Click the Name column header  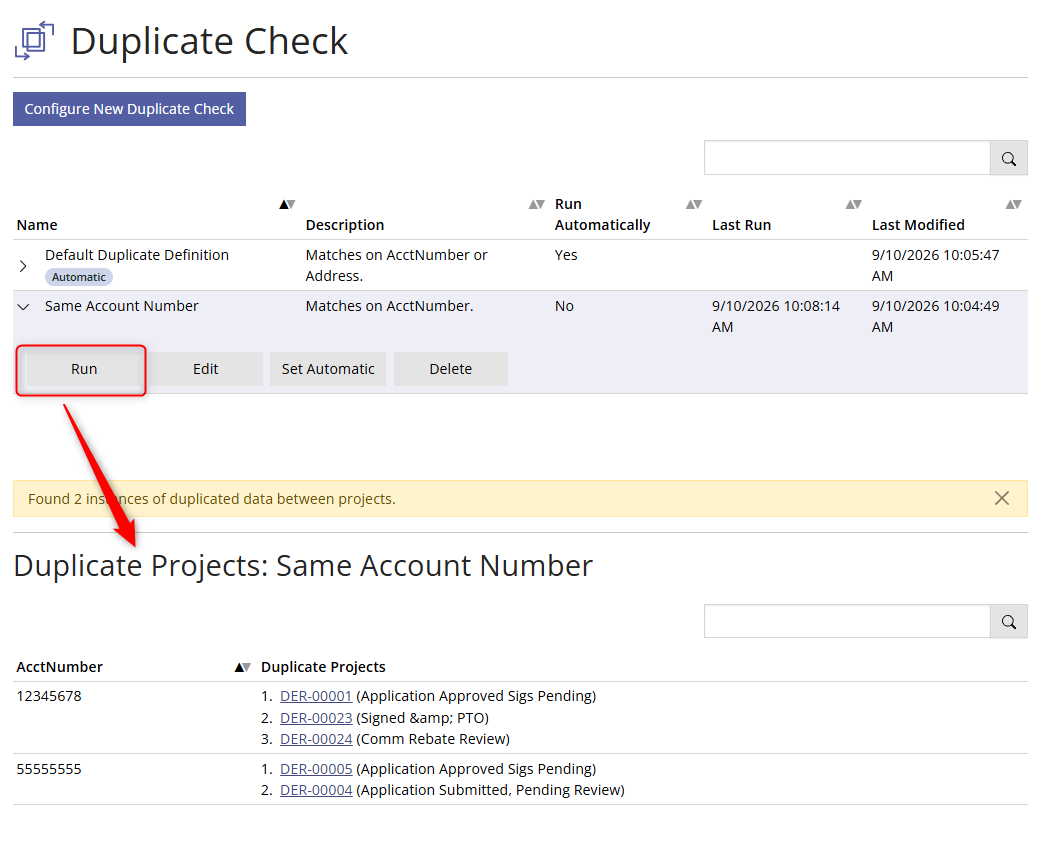(37, 225)
